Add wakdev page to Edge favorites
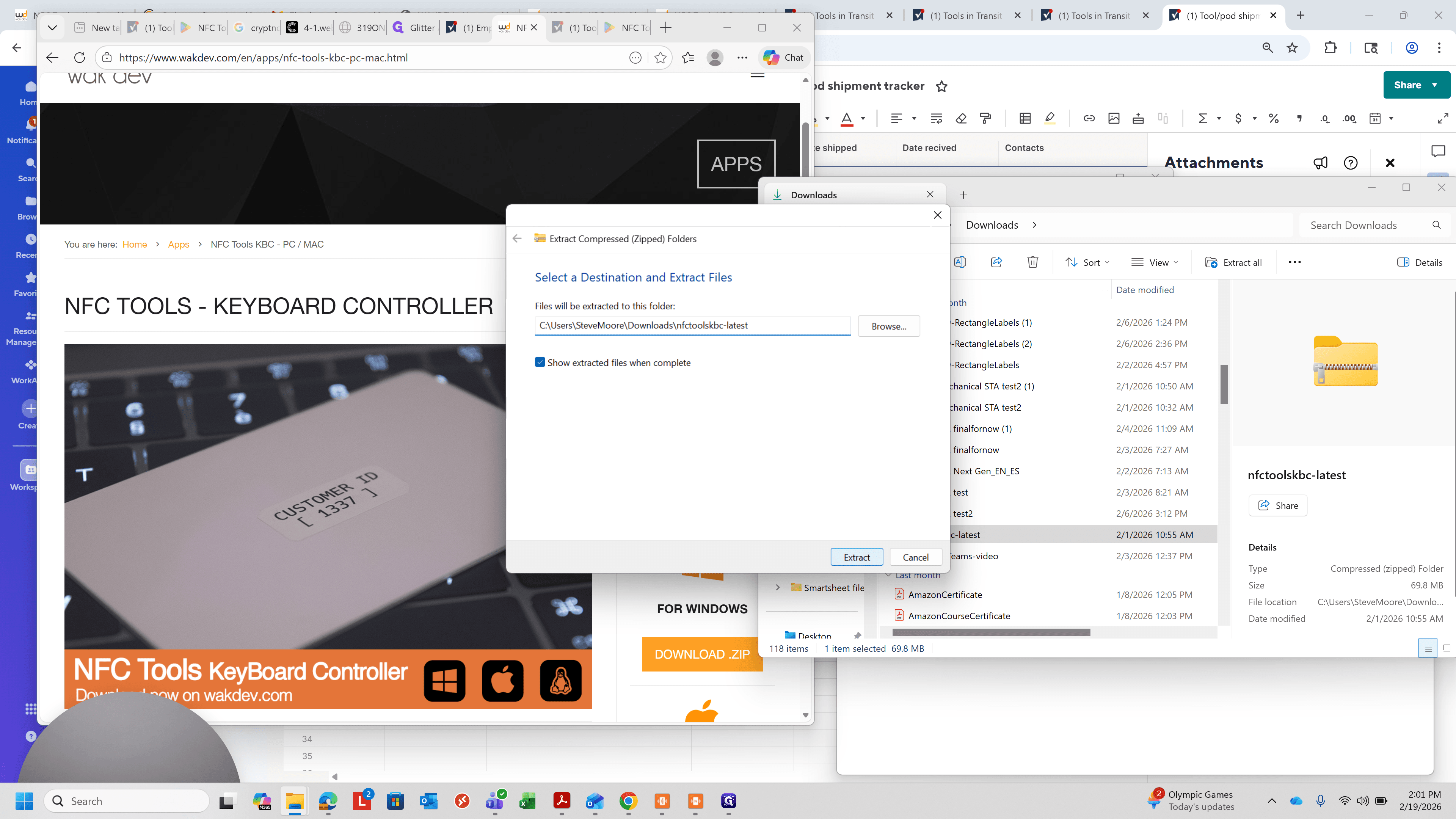 coord(660,58)
